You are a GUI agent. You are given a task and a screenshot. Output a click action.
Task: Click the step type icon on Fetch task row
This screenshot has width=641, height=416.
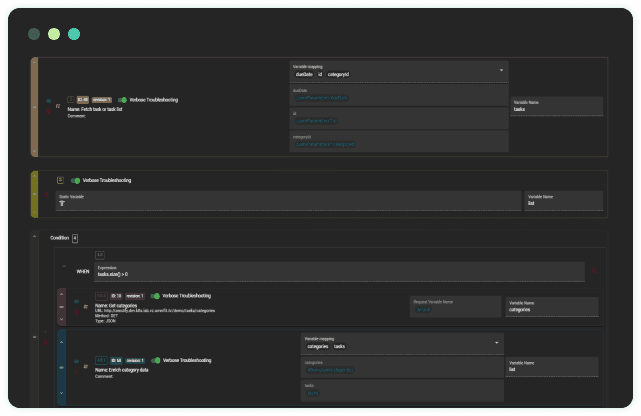click(70, 100)
